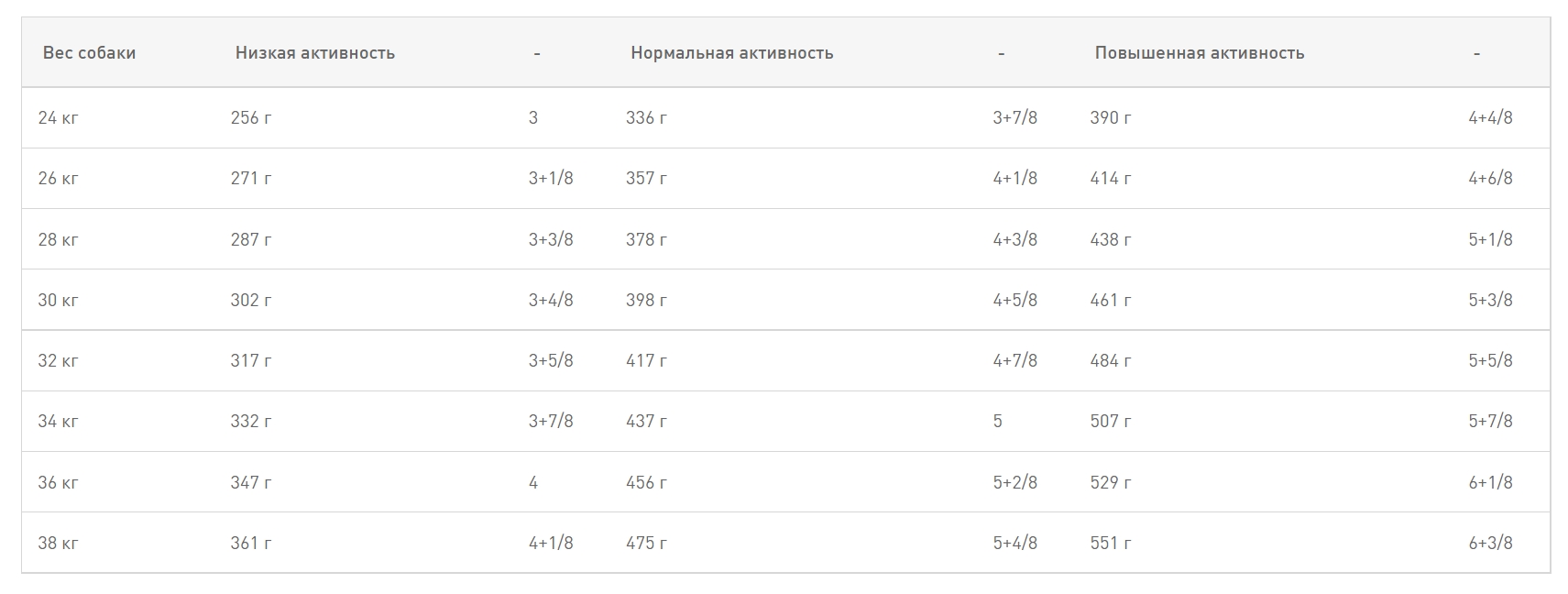Select the '24 кг' weight cell
1568x594 pixels.
click(x=59, y=117)
